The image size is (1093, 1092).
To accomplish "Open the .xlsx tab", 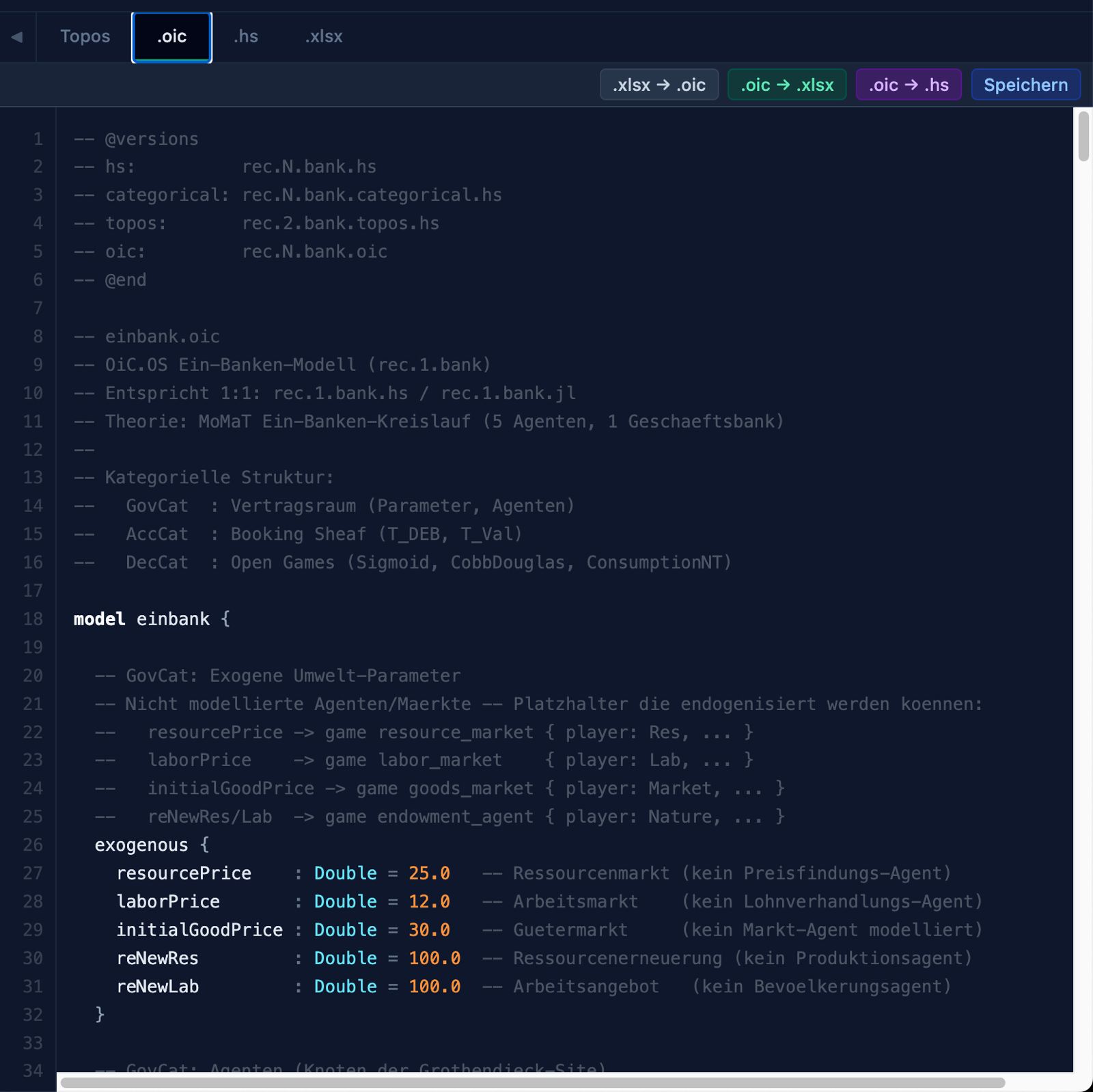I will [x=324, y=36].
